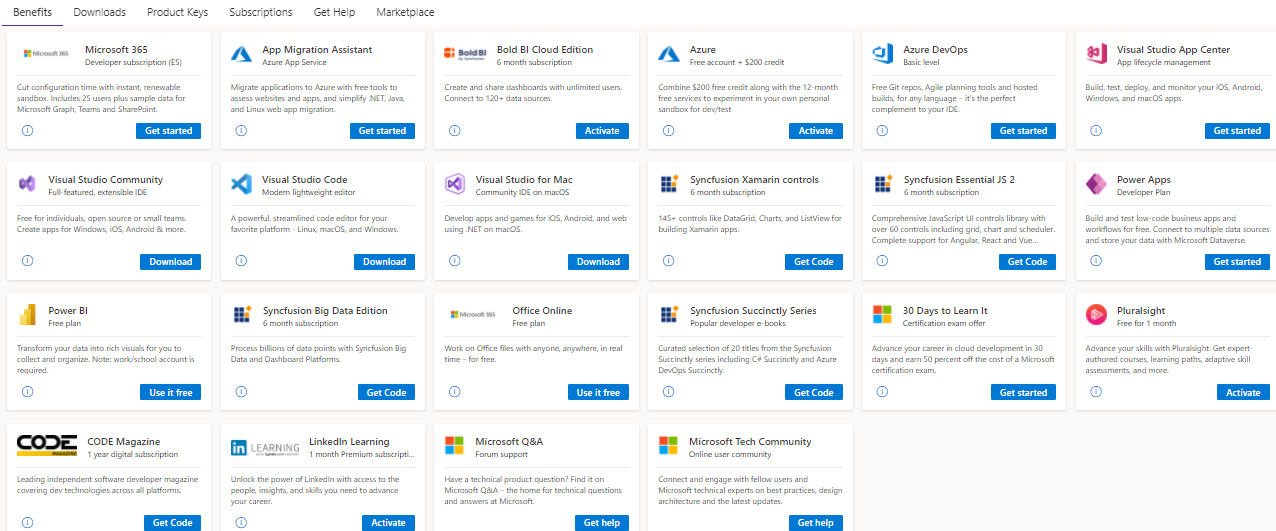The height and width of the screenshot is (531, 1276).
Task: Open info icon on App Migration Assistant card
Action: pyautogui.click(x=242, y=130)
